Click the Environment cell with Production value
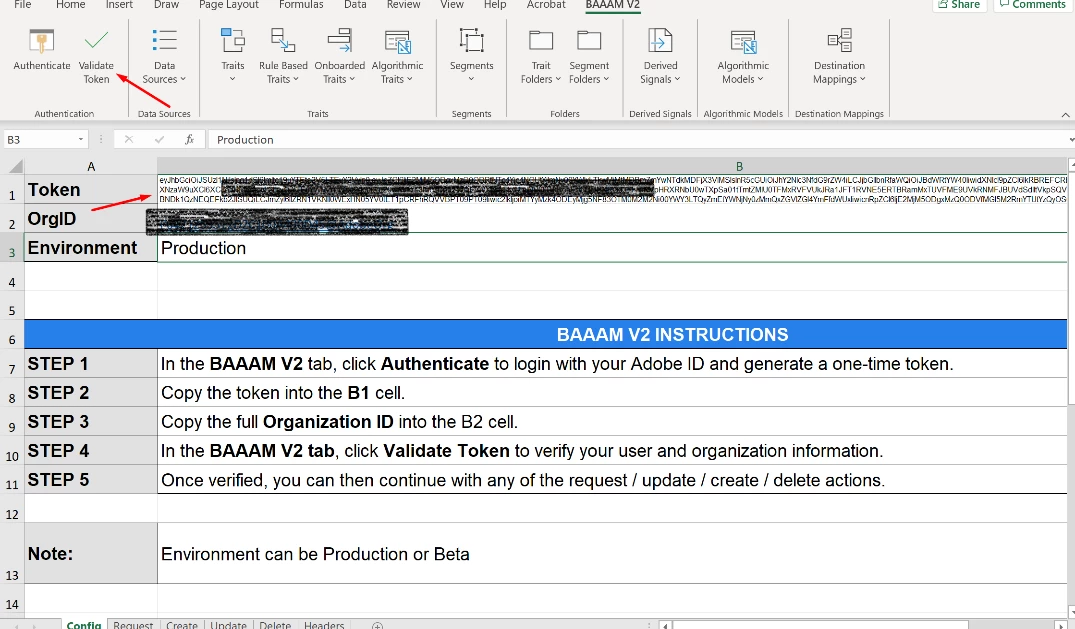1075x629 pixels. (x=612, y=248)
